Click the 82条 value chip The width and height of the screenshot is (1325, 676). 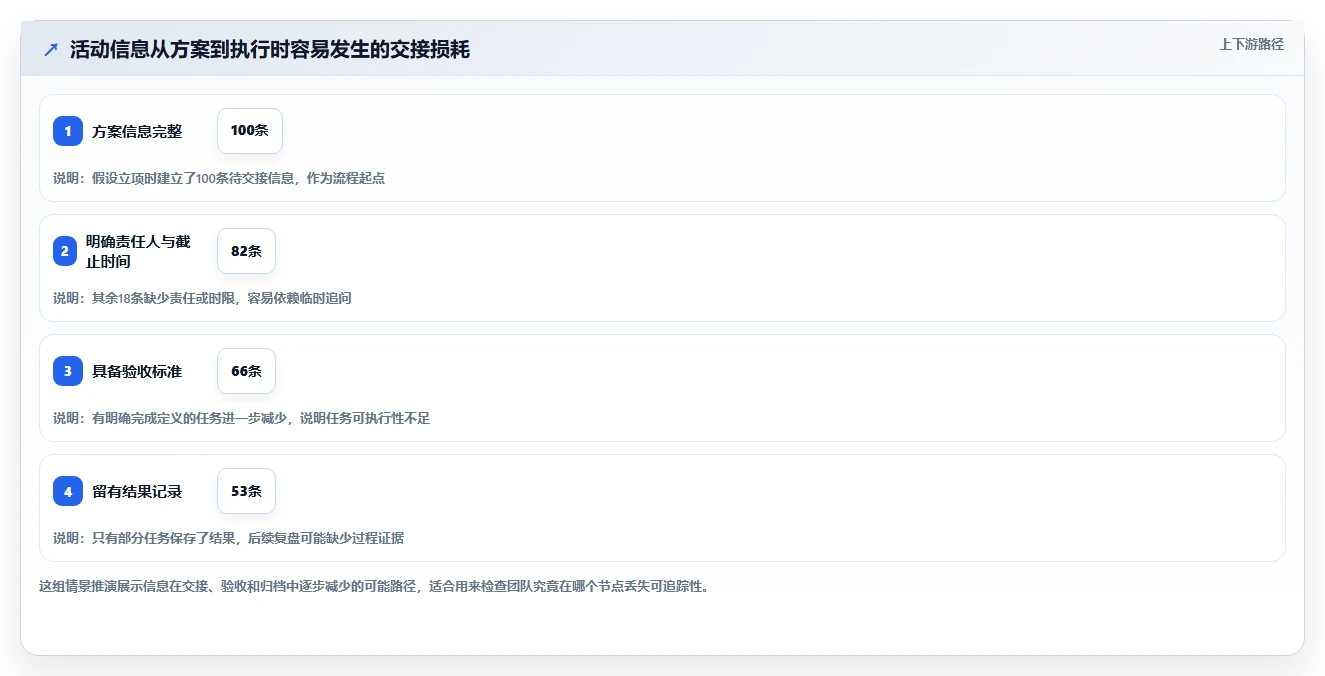point(246,251)
